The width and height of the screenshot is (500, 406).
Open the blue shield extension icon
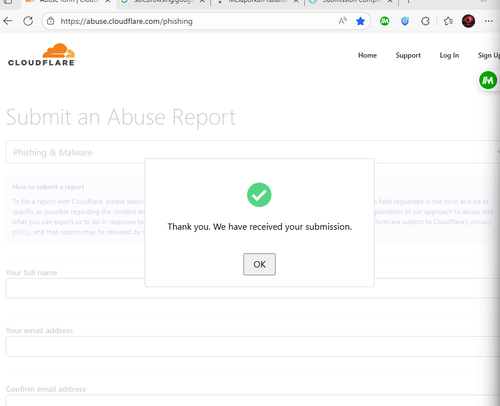(x=405, y=21)
